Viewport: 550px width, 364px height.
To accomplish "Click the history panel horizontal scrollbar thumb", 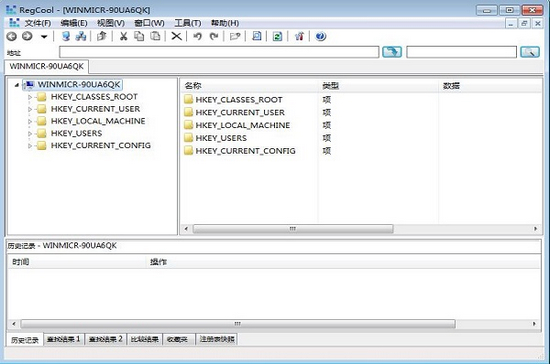I will (237, 324).
